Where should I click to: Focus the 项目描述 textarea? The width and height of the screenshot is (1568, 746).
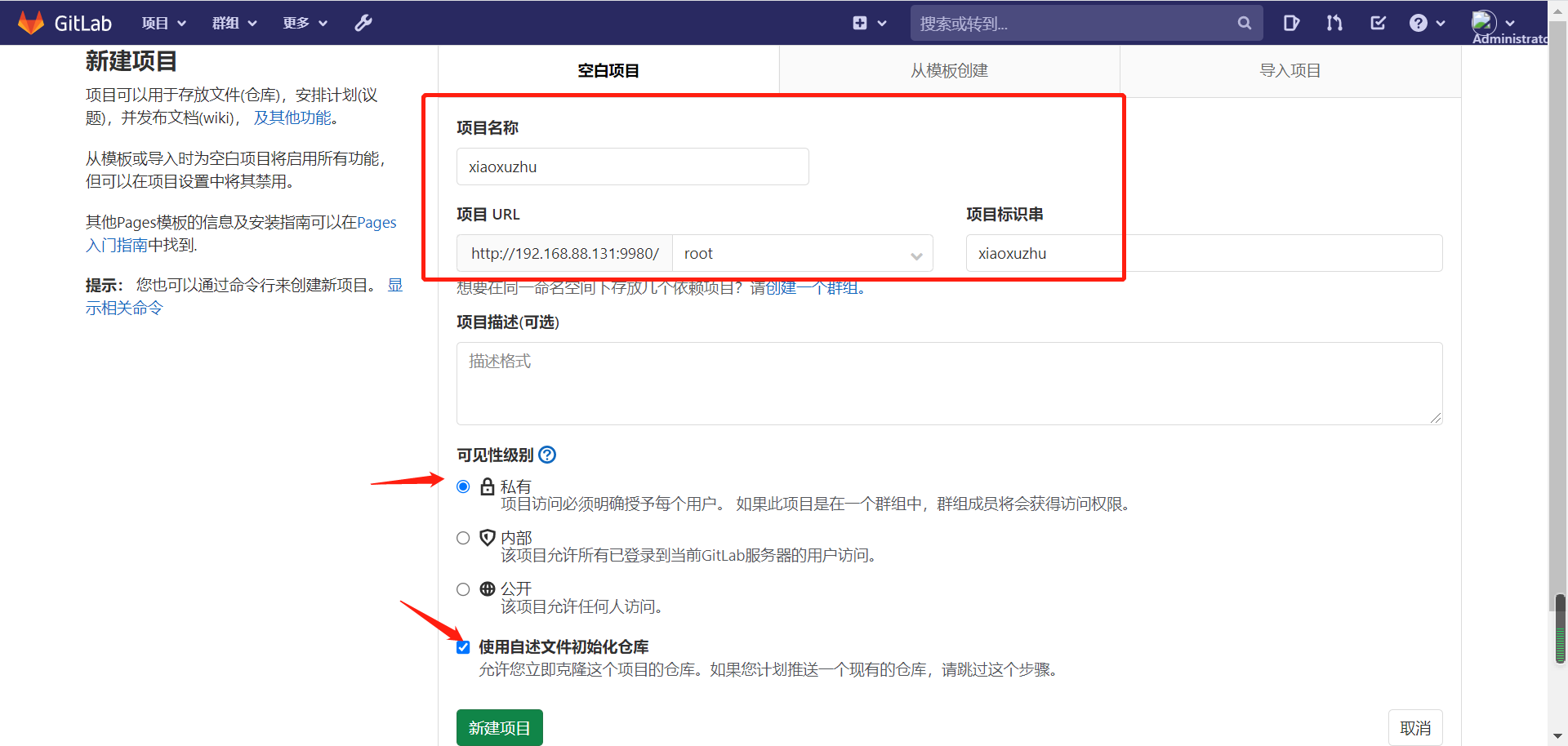coord(950,384)
